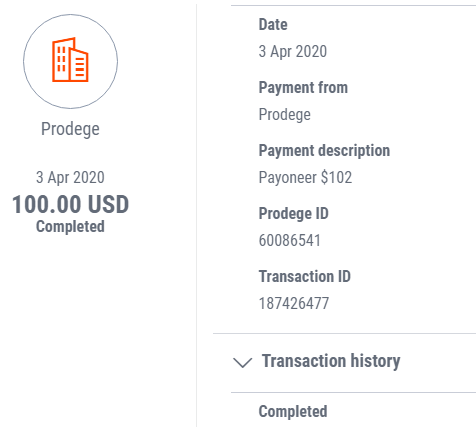Click the 3 Apr 2020 date in details
Image resolution: width=476 pixels, height=428 pixels.
click(x=293, y=52)
